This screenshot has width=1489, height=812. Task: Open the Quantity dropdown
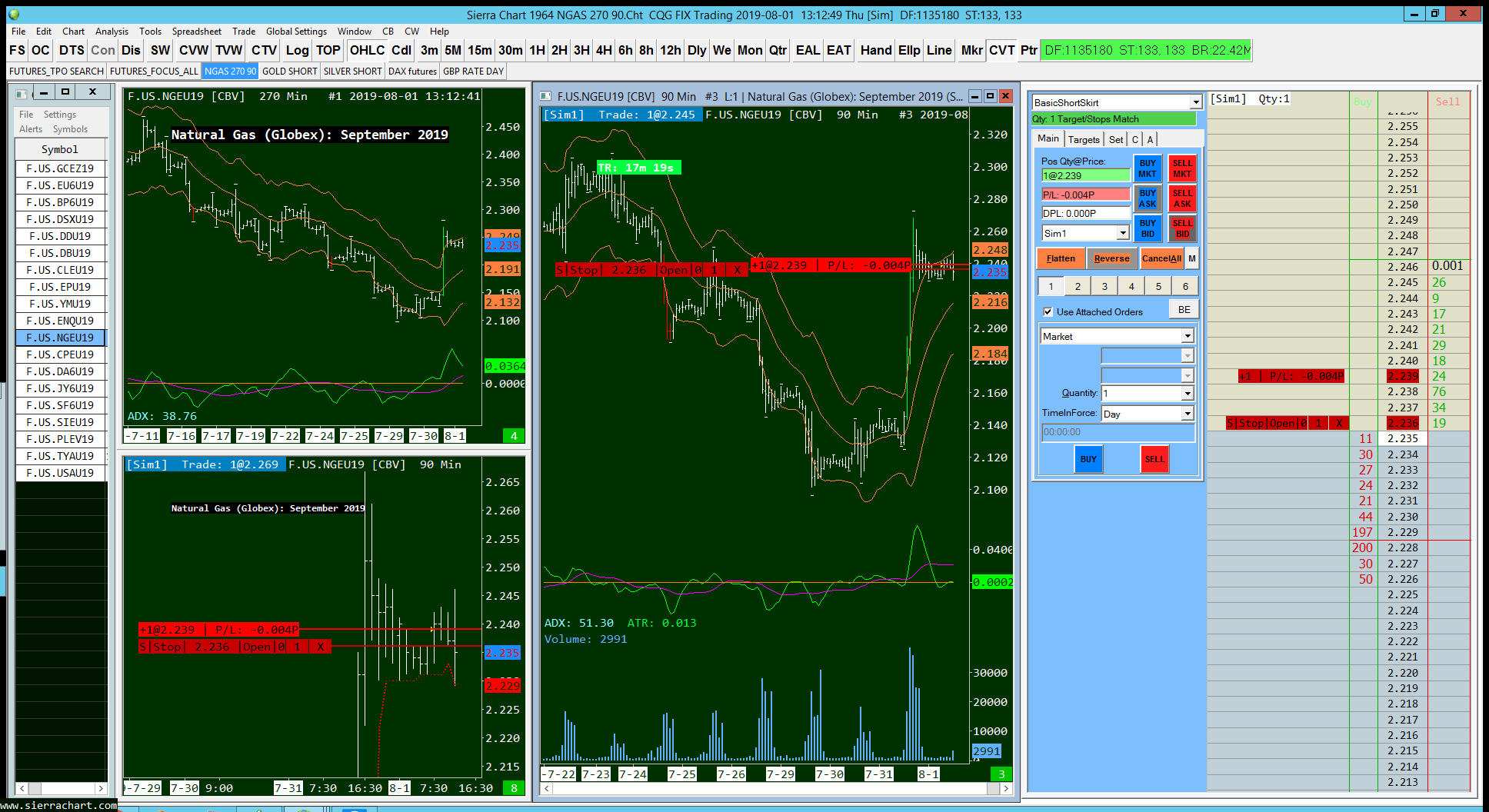click(x=1188, y=393)
